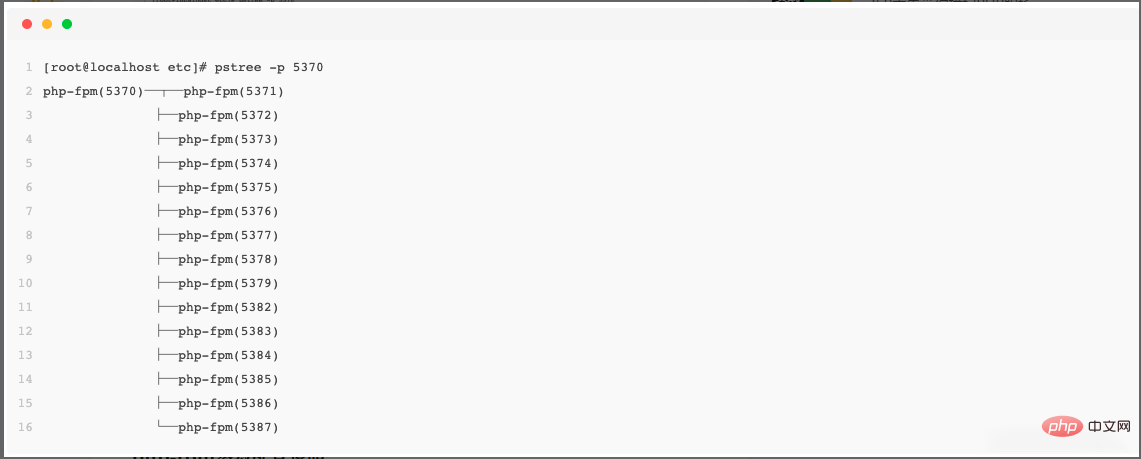Click line number 1 in gutter
This screenshot has height=459, width=1141.
(29, 68)
